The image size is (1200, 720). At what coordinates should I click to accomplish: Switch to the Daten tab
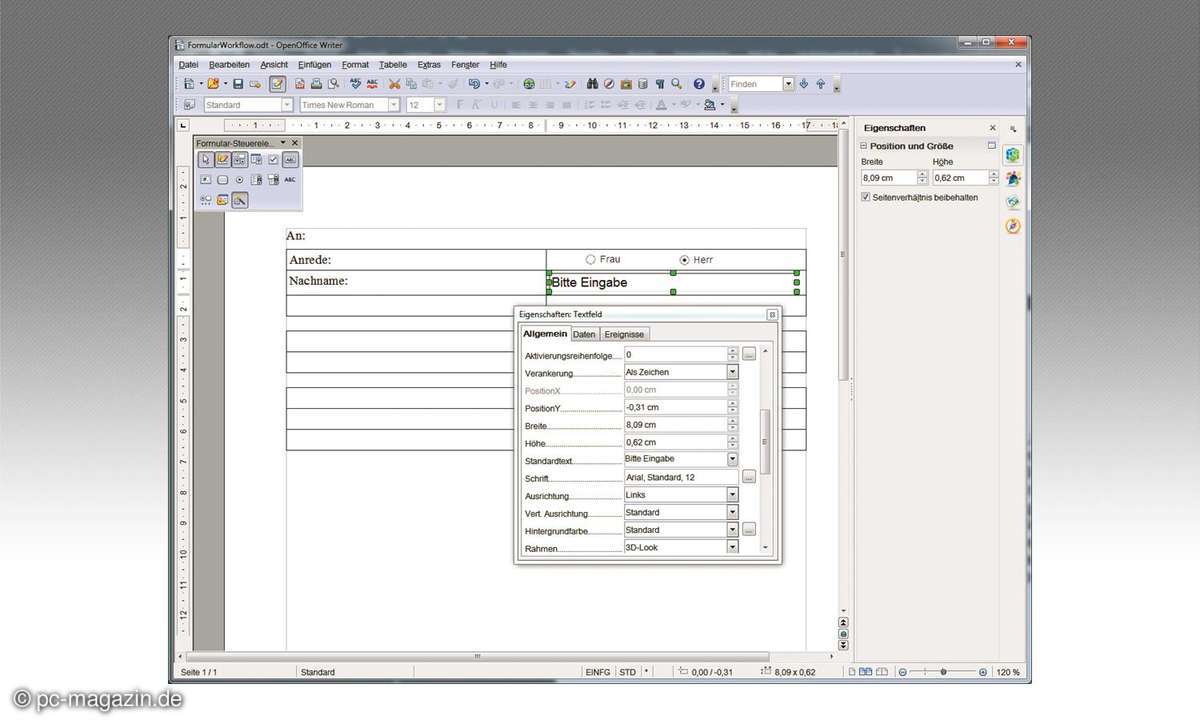[x=585, y=334]
